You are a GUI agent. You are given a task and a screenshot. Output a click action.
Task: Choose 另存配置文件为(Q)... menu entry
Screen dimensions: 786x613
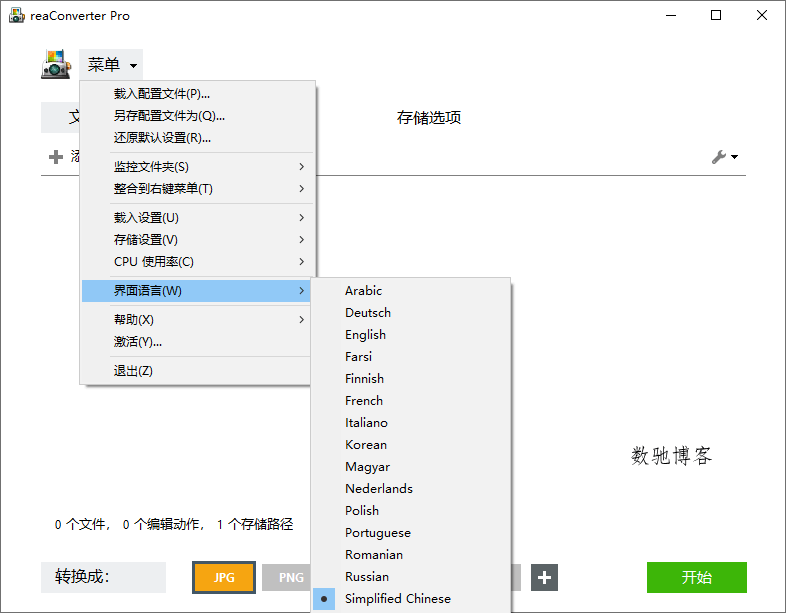pyautogui.click(x=198, y=116)
